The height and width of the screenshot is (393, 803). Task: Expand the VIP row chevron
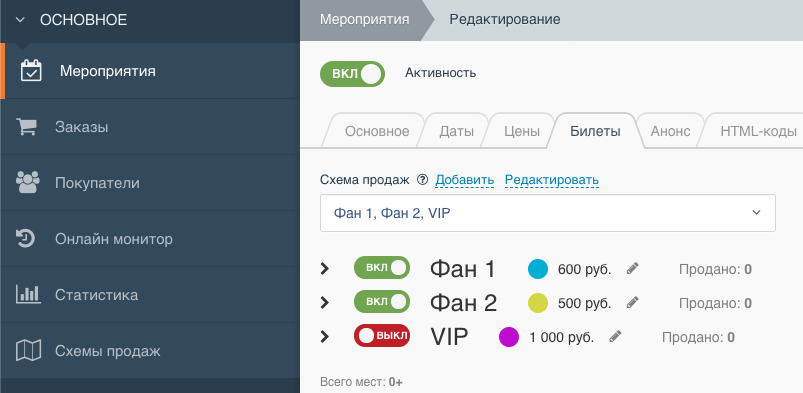tap(324, 337)
